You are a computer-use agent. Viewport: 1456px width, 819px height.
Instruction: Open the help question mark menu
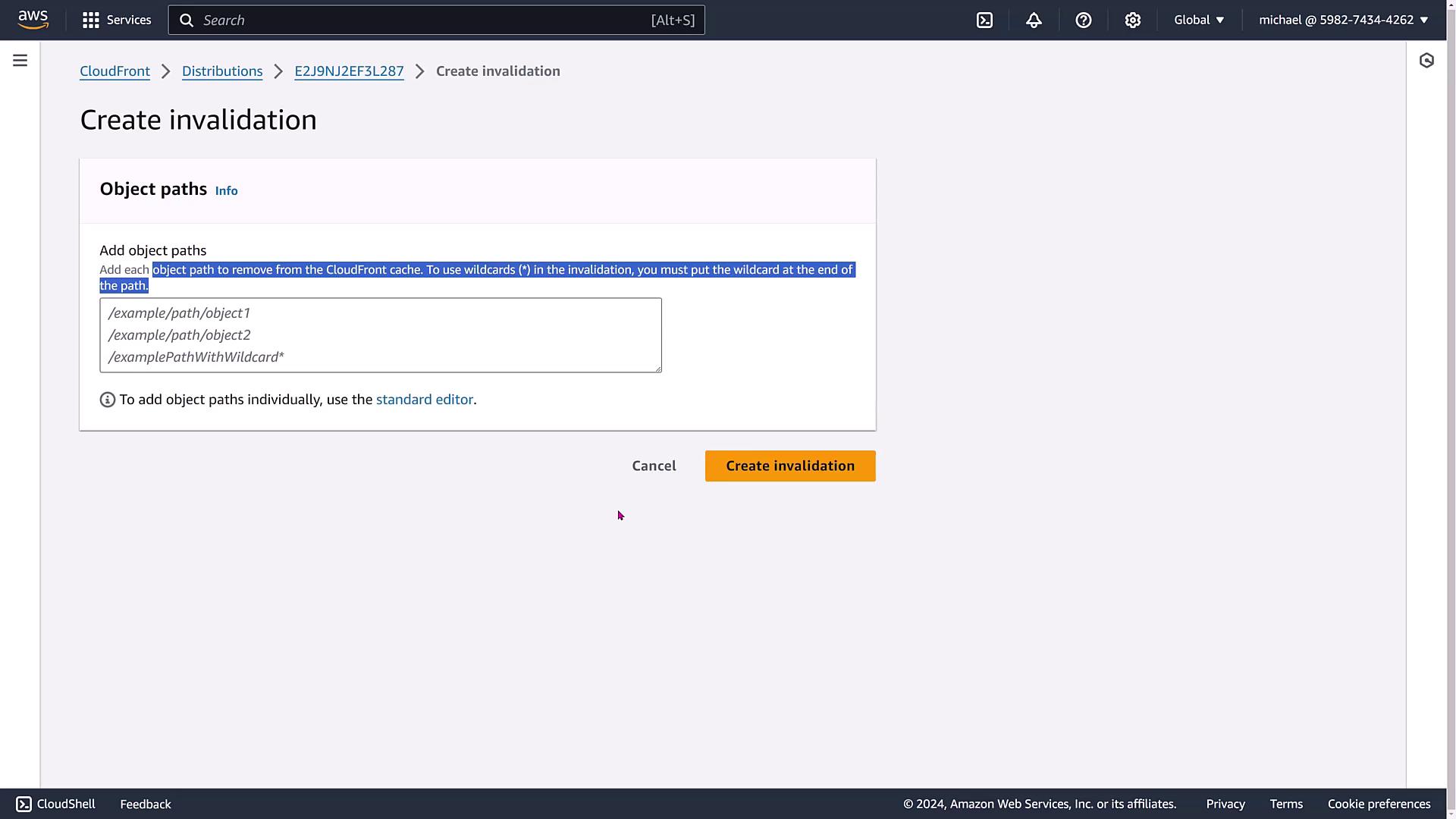[1083, 20]
